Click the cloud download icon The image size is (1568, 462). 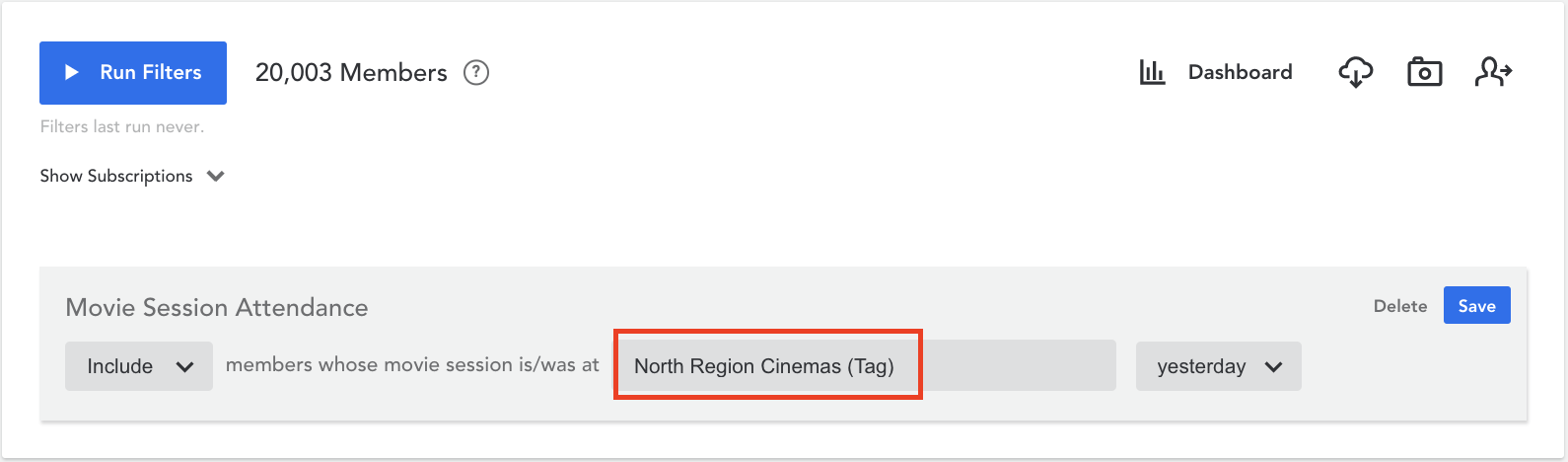1356,72
